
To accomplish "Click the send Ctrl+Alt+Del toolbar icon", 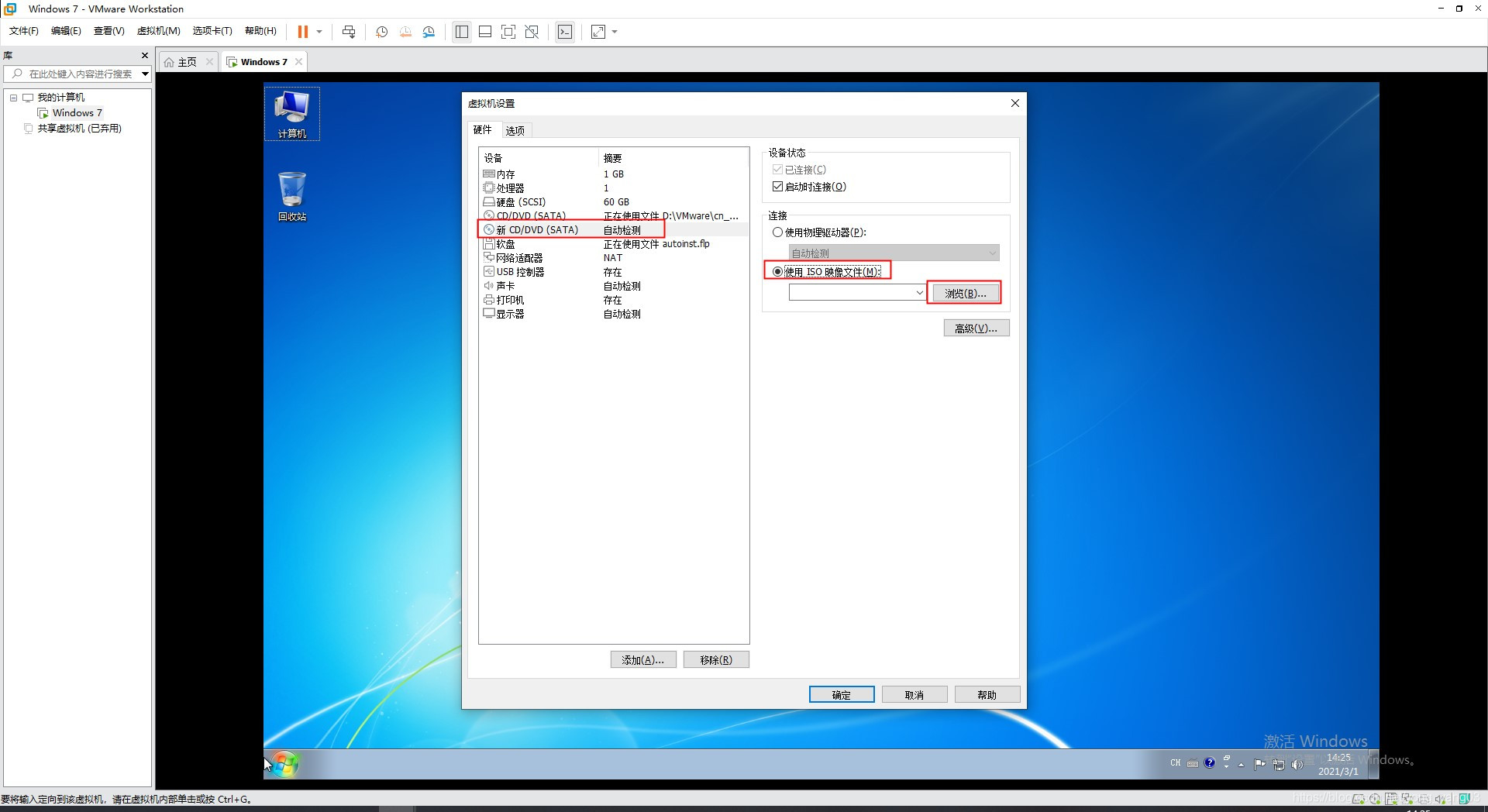I will 349,32.
